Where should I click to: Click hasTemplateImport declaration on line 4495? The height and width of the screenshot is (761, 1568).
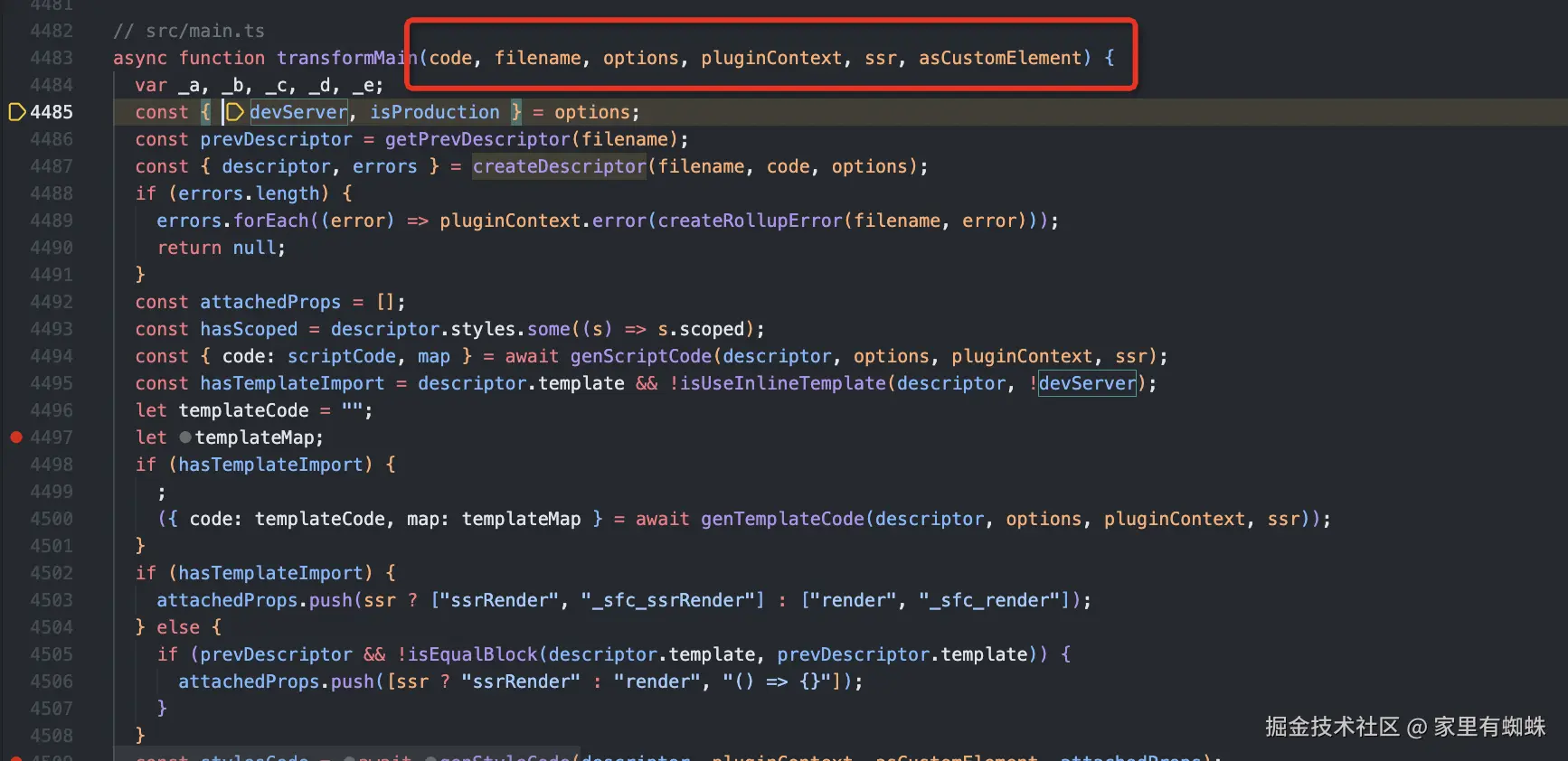[x=292, y=383]
